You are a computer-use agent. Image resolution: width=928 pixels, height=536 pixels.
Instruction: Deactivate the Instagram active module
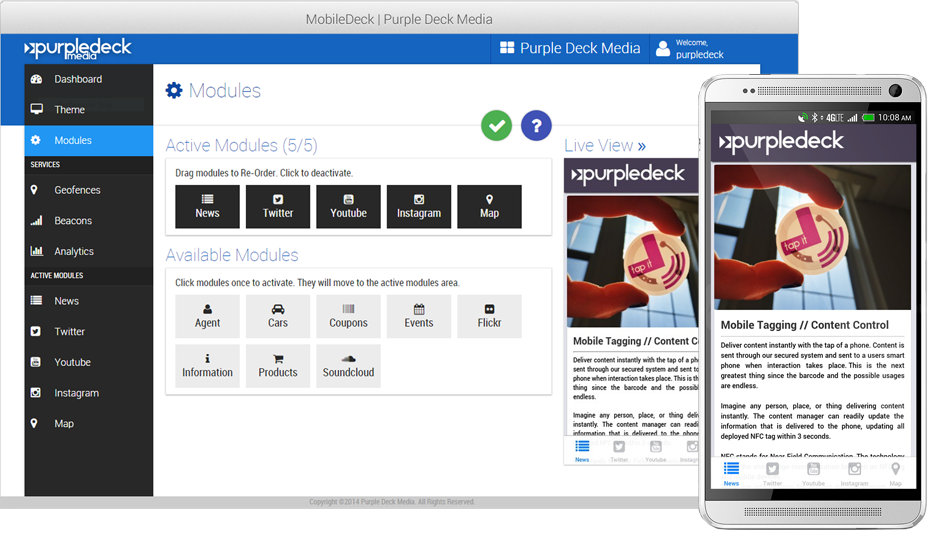coord(418,206)
